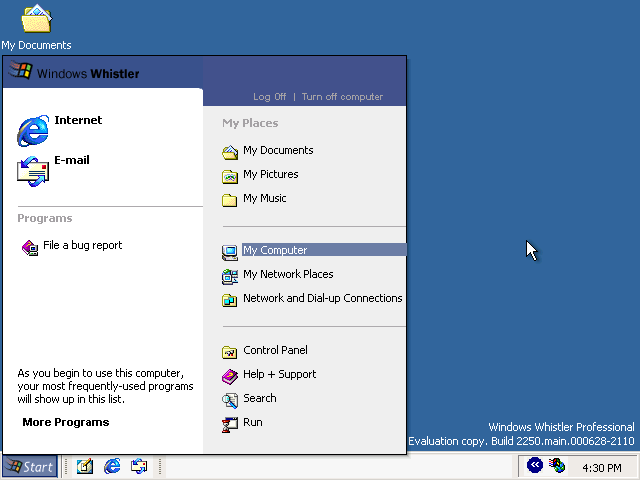Expand More Programs
The width and height of the screenshot is (640, 480).
(66, 422)
